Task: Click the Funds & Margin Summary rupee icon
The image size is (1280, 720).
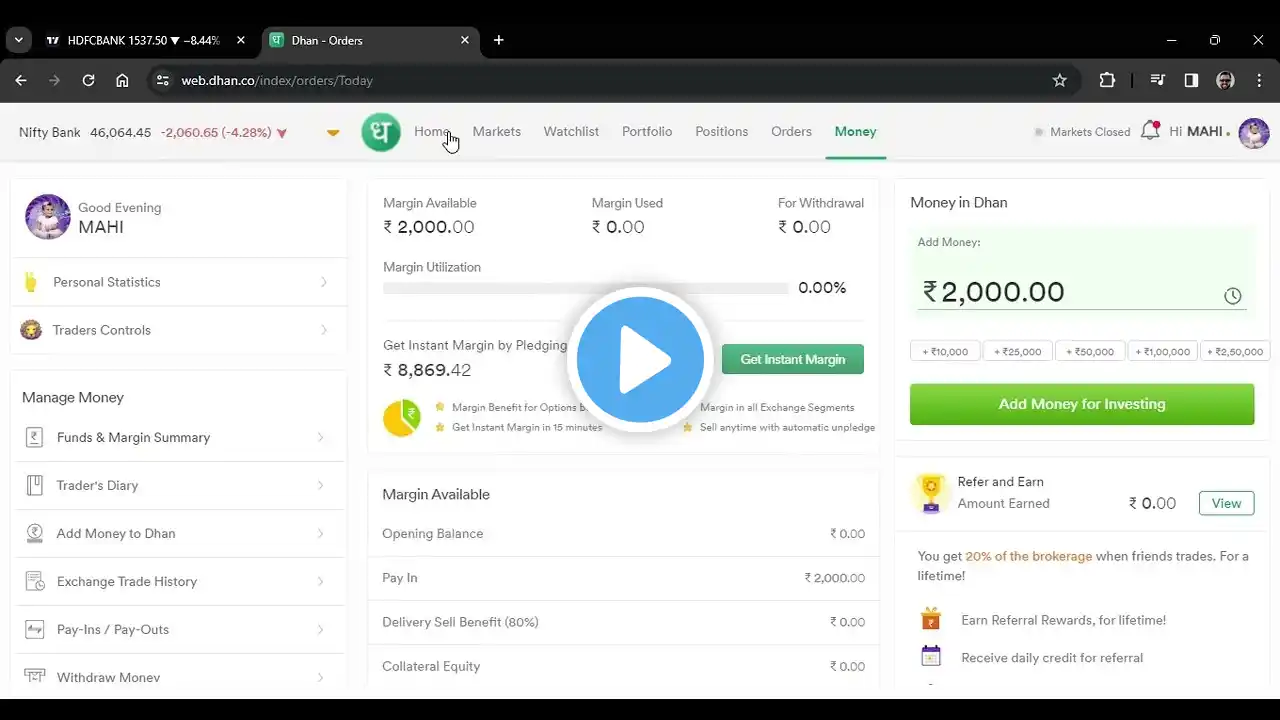Action: coord(34,437)
